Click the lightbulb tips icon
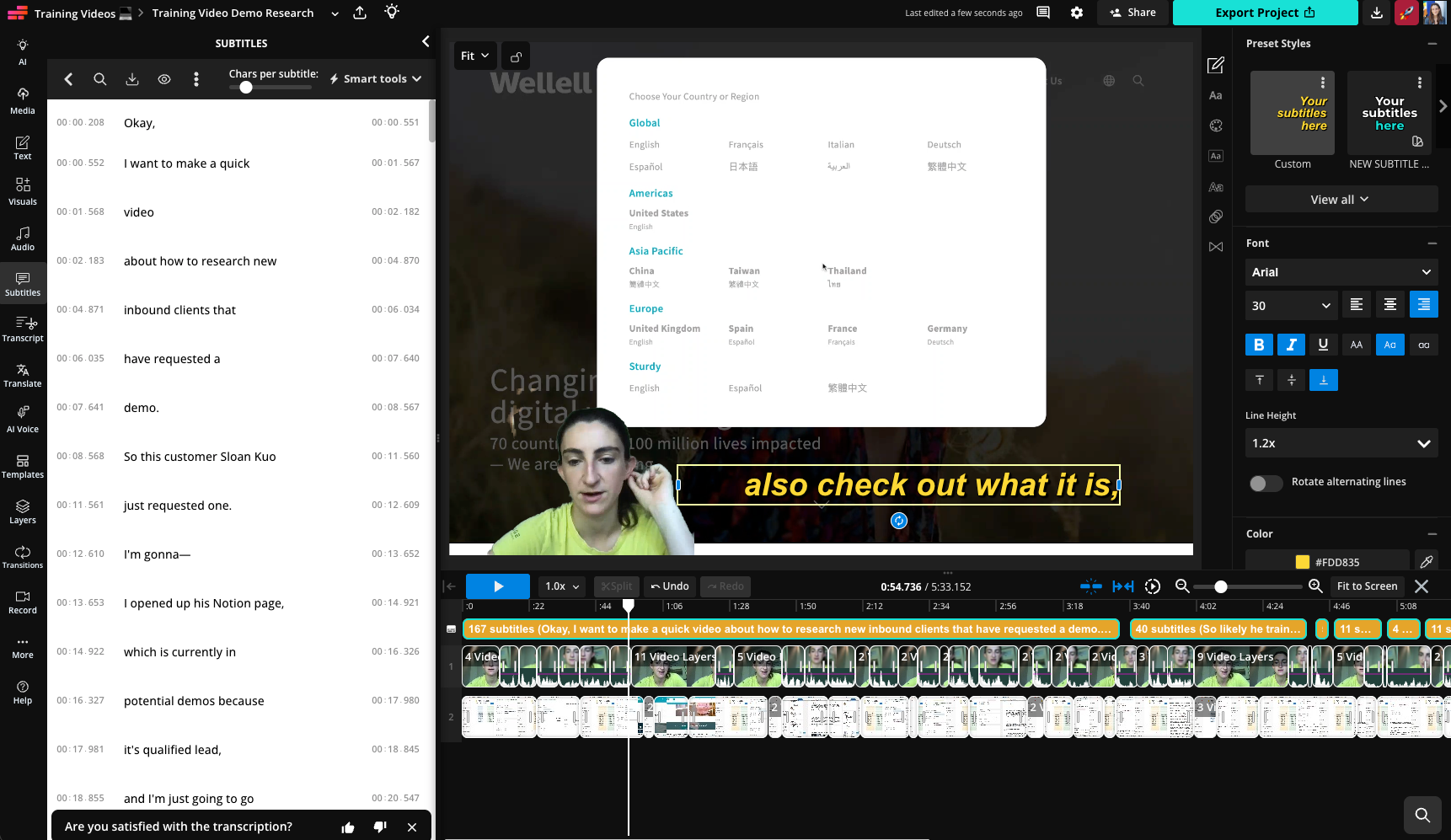Screen dimensions: 1451x840 click(392, 12)
